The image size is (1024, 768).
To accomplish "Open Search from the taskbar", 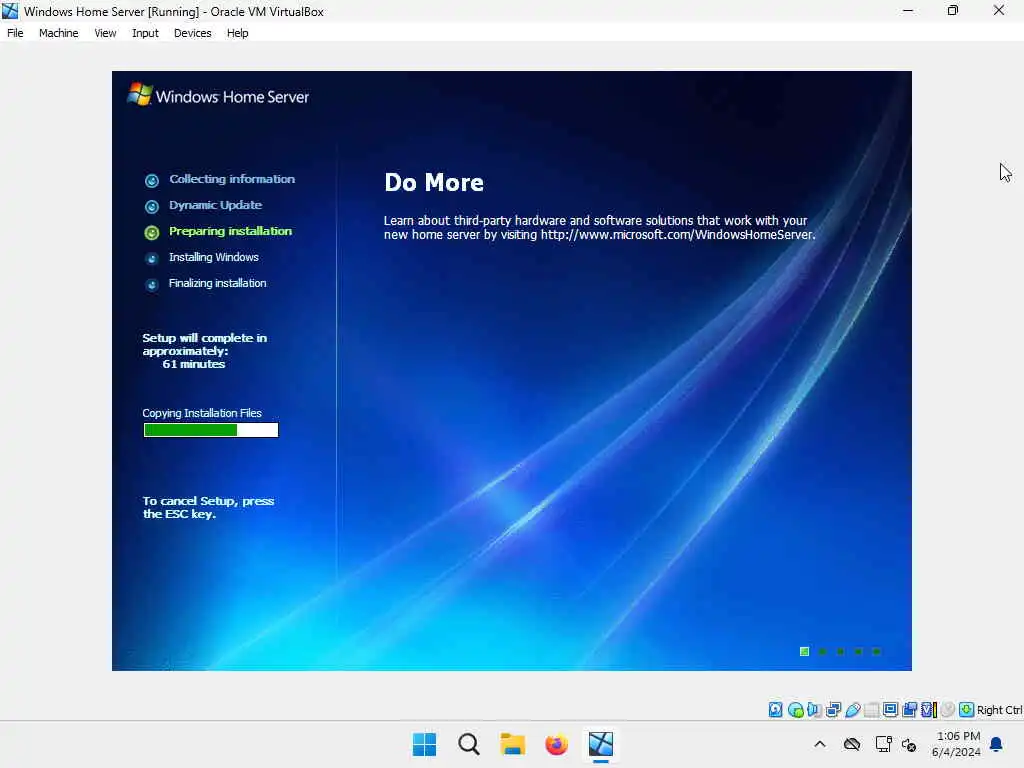I will (468, 744).
